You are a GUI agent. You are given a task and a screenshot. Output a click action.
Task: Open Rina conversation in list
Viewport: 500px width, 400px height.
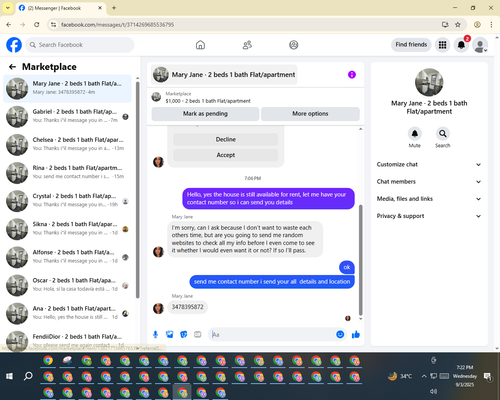(67, 173)
